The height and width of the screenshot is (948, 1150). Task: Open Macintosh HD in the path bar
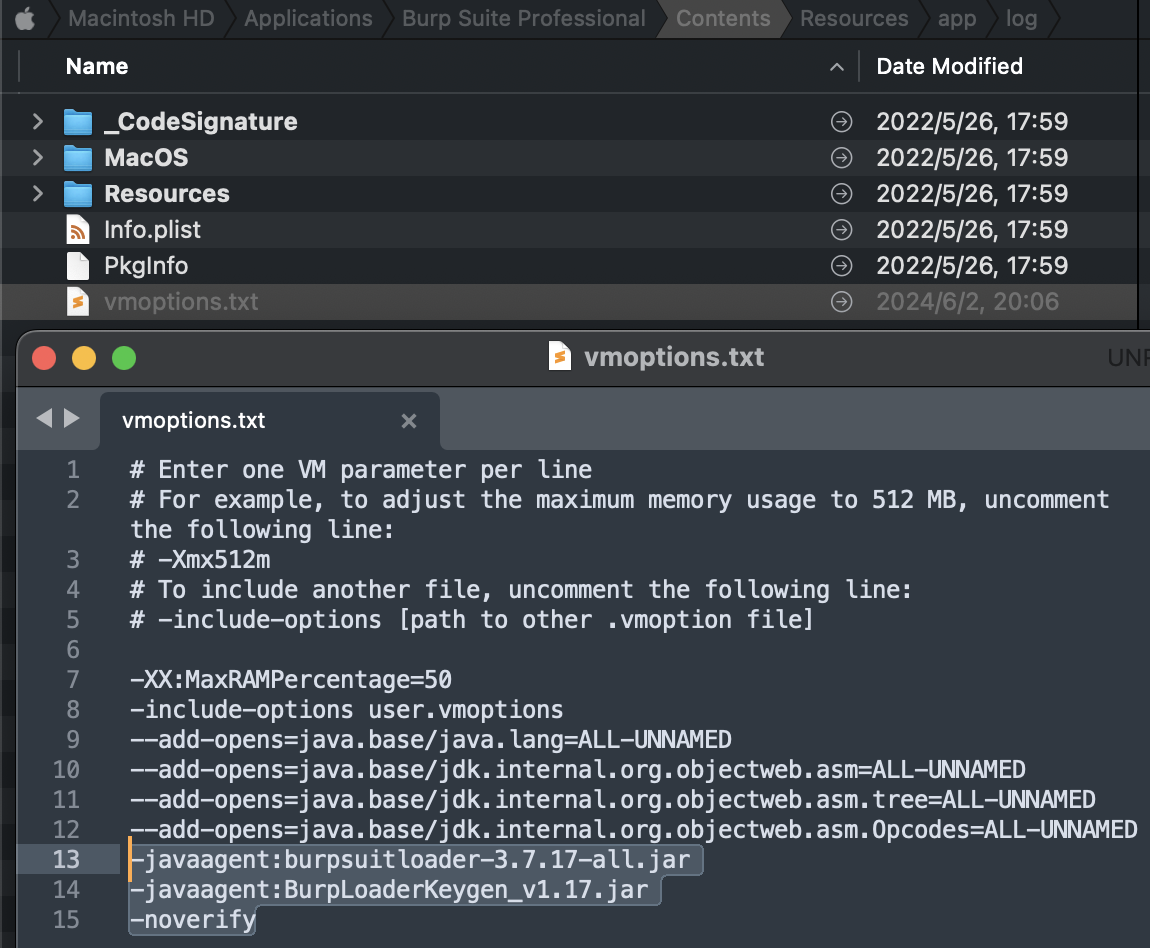pyautogui.click(x=141, y=18)
